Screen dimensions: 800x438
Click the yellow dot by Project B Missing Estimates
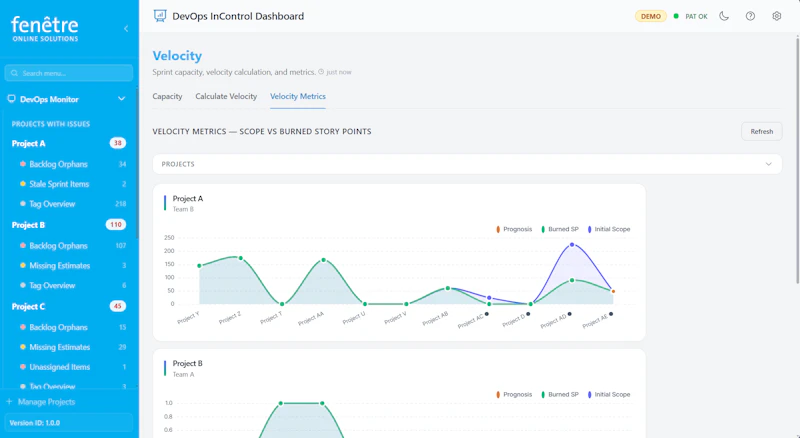[x=22, y=265]
